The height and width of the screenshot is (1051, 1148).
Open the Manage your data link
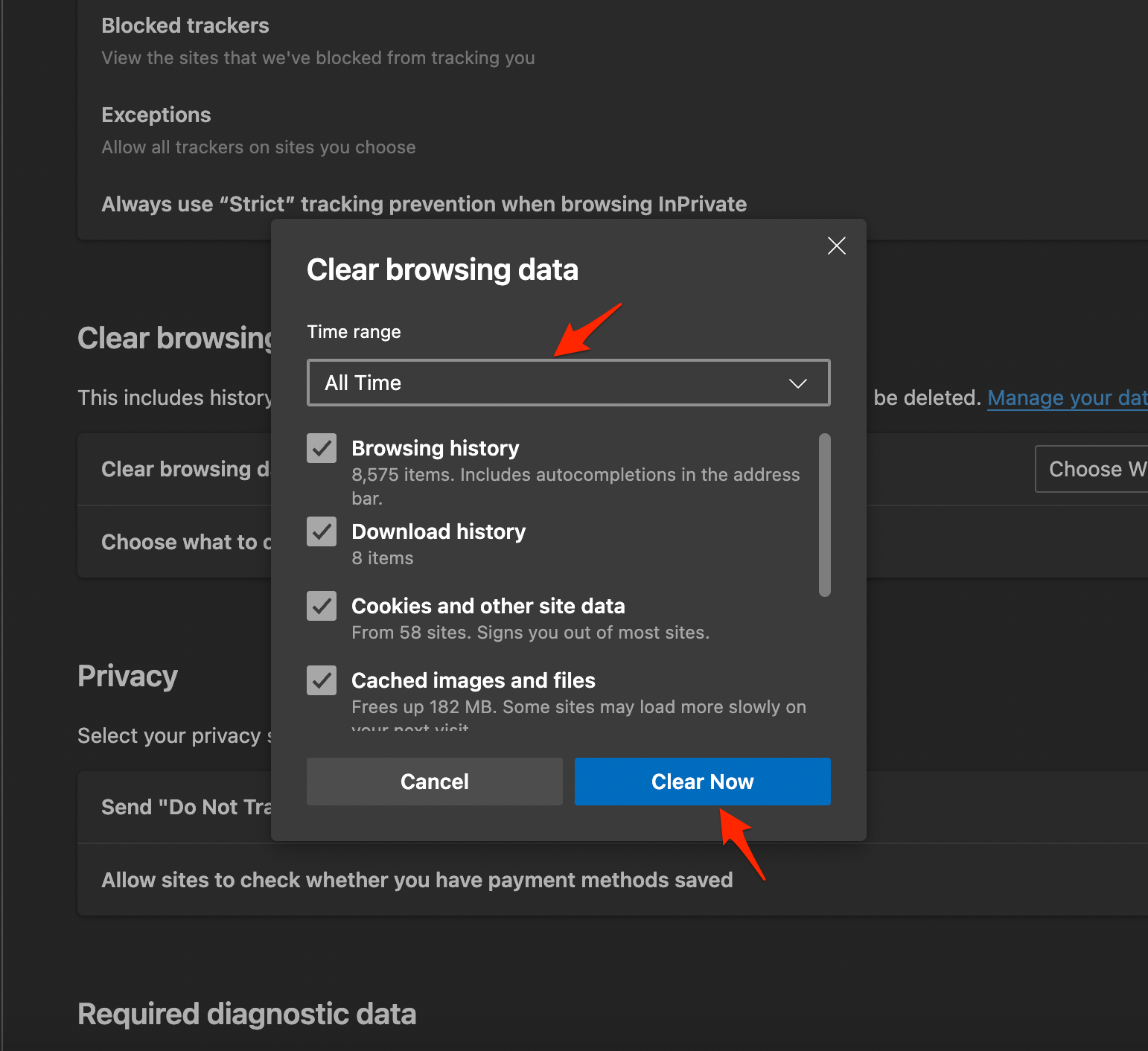(x=1066, y=398)
